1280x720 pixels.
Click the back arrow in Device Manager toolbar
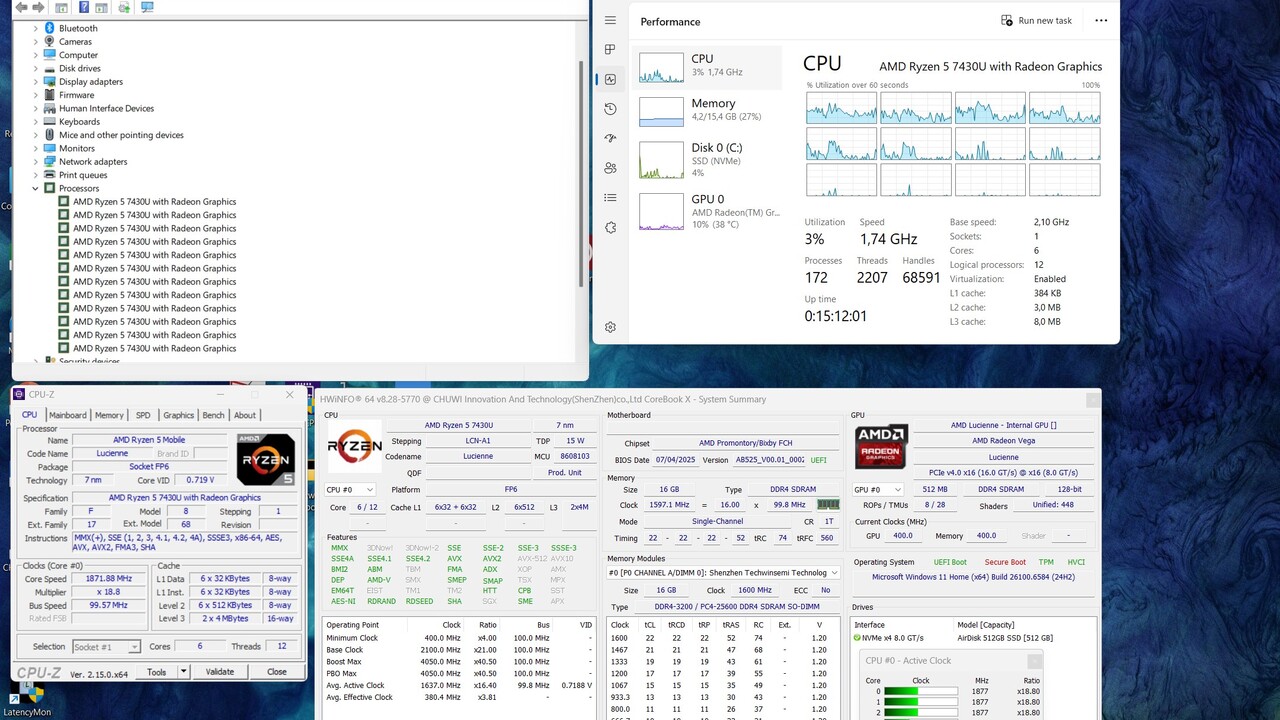(22, 7)
